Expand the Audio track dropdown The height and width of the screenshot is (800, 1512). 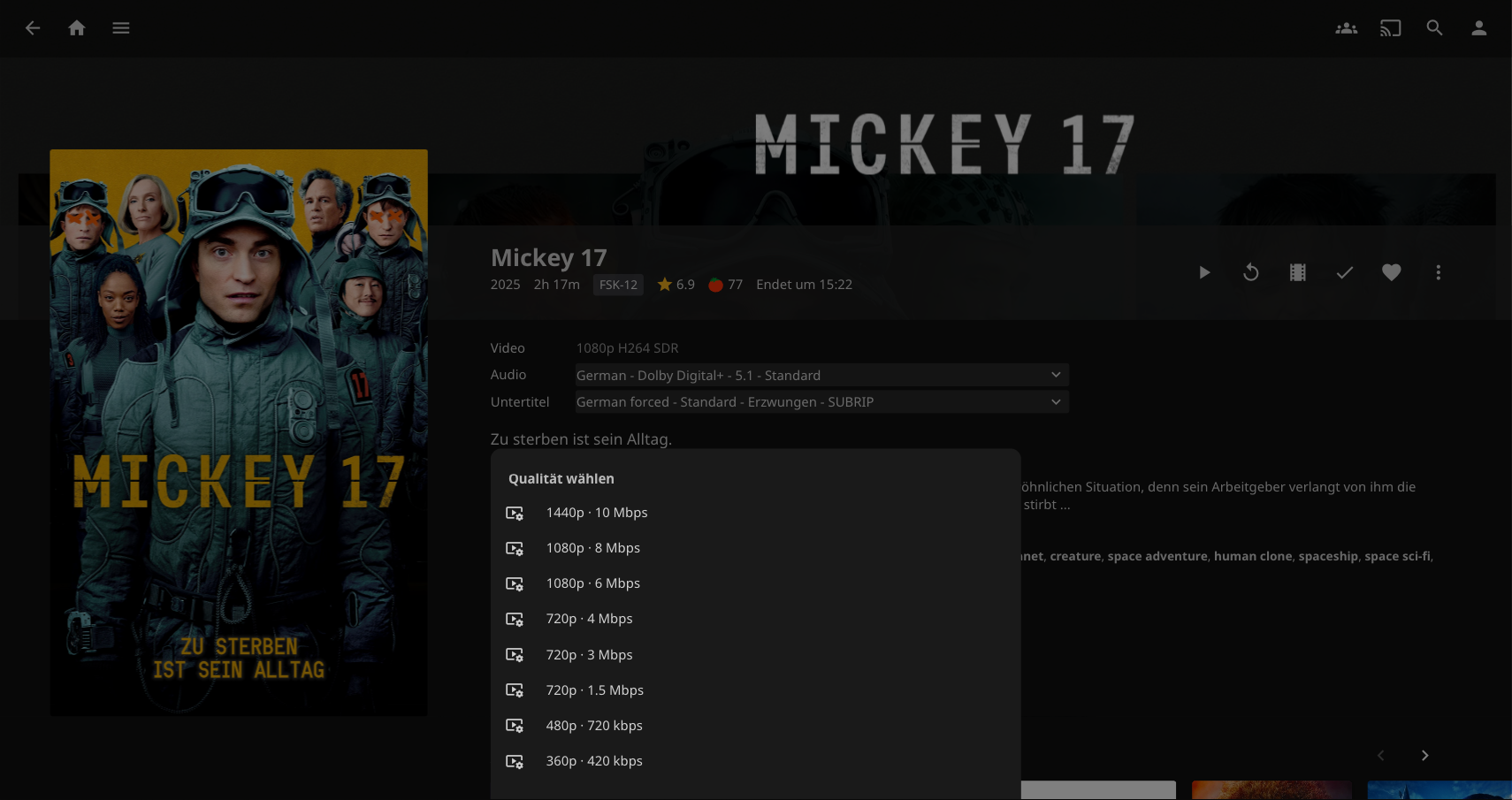(821, 375)
